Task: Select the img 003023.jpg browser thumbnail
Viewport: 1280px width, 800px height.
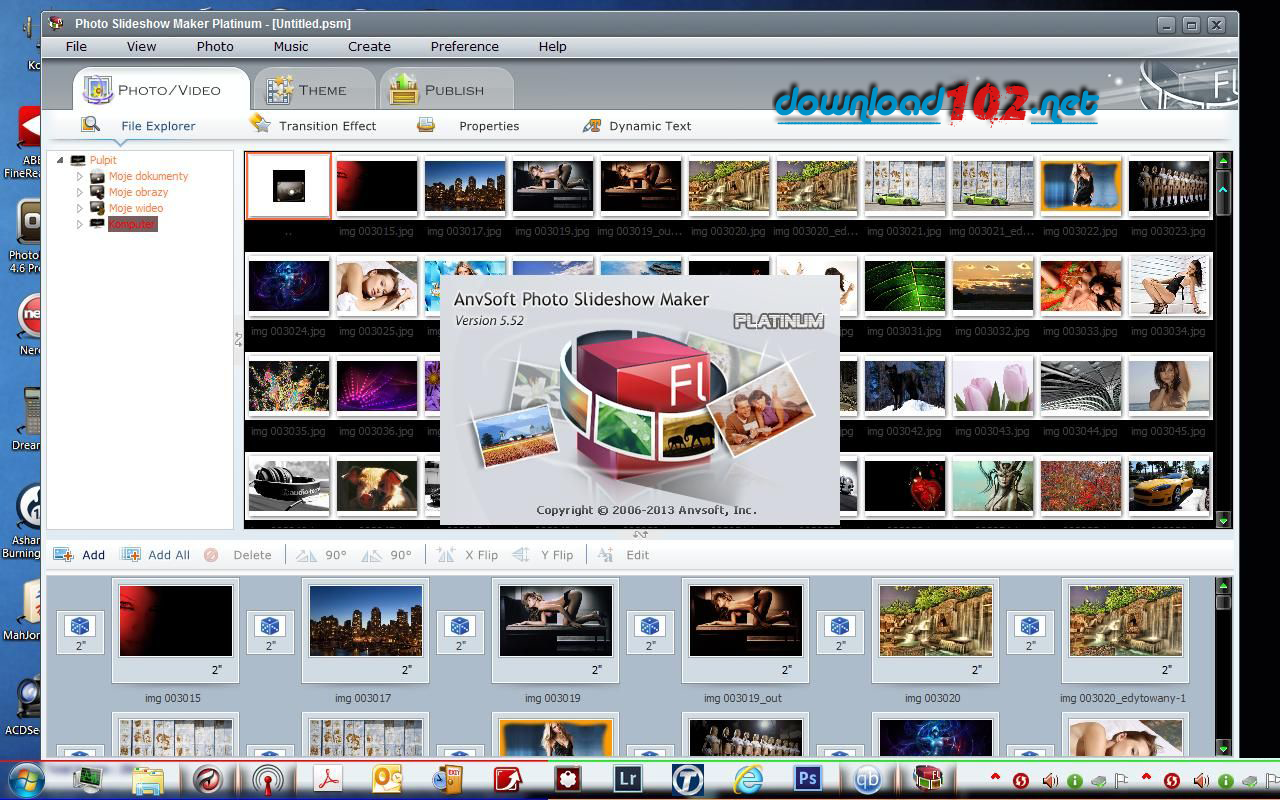Action: 1169,186
